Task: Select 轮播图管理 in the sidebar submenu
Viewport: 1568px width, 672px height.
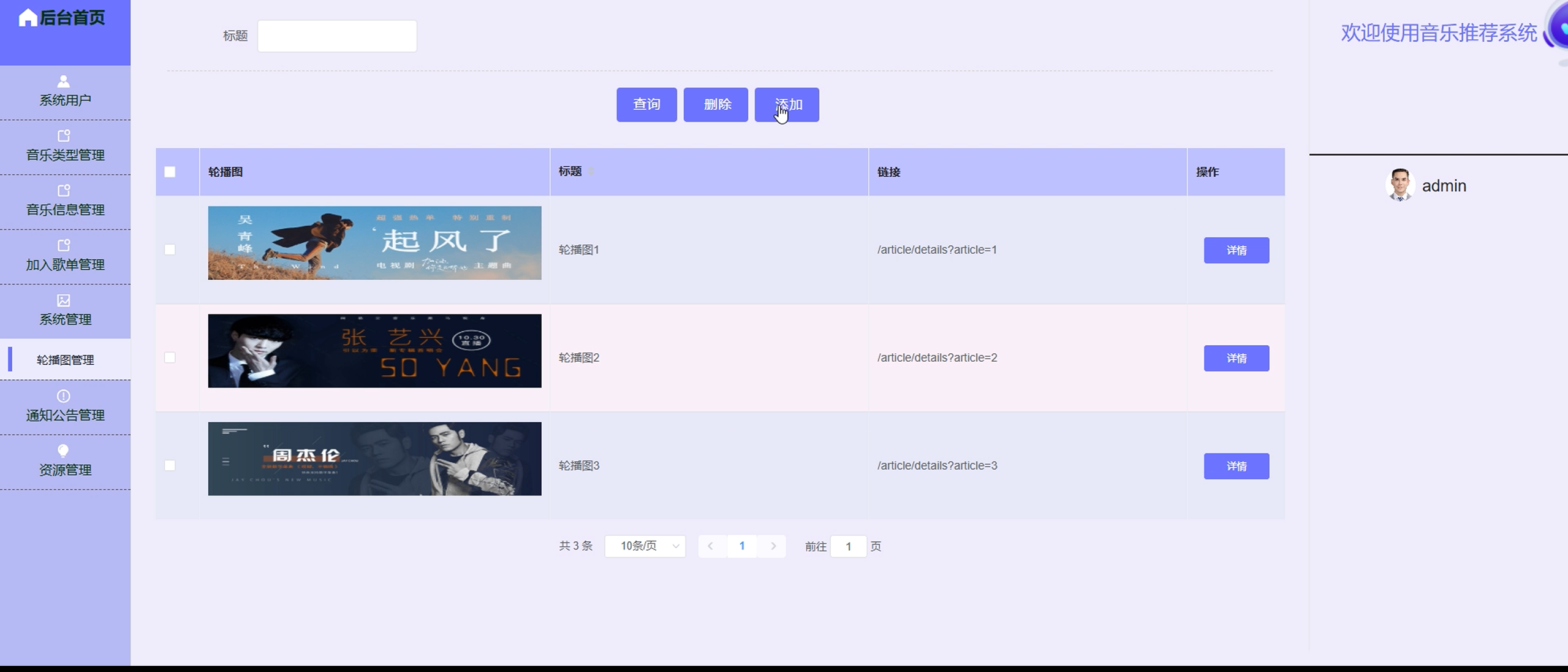Action: click(x=65, y=360)
